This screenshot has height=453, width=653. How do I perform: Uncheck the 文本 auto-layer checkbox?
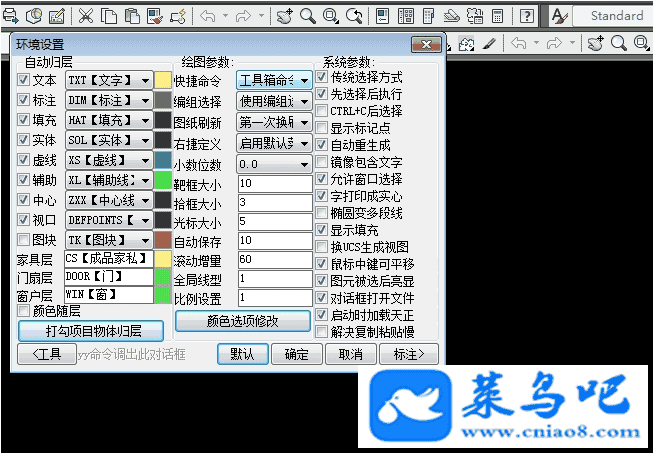[x=25, y=80]
